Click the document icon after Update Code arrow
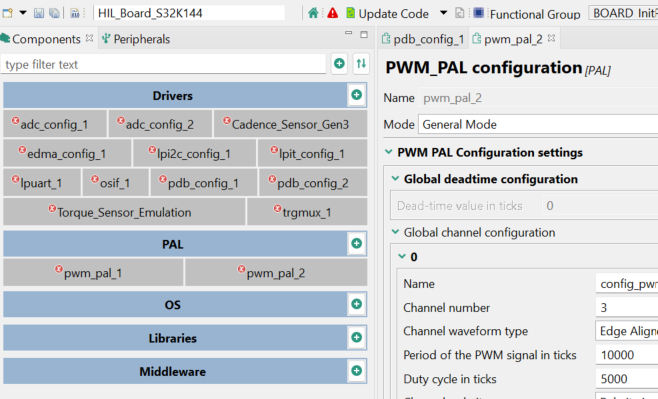The image size is (658, 399). [460, 13]
